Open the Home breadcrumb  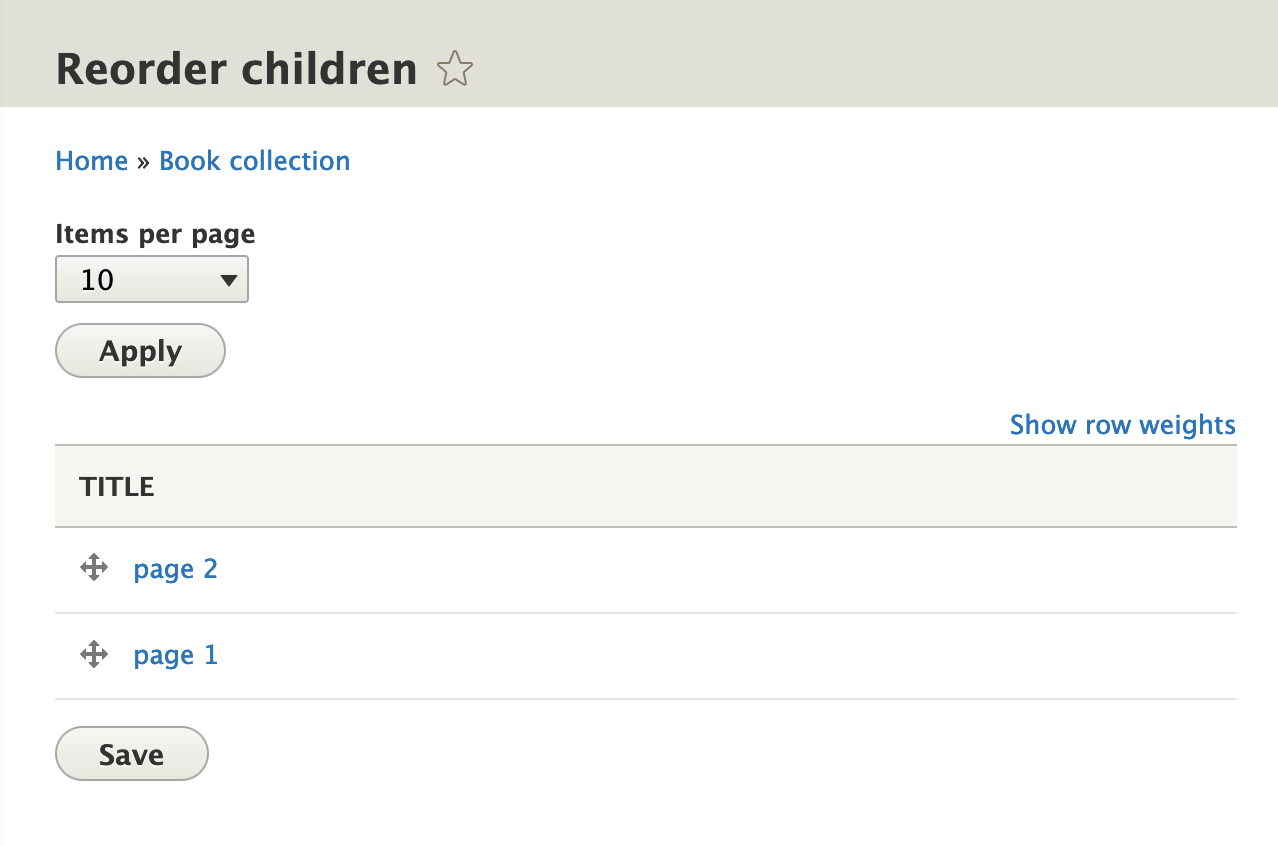pos(91,160)
